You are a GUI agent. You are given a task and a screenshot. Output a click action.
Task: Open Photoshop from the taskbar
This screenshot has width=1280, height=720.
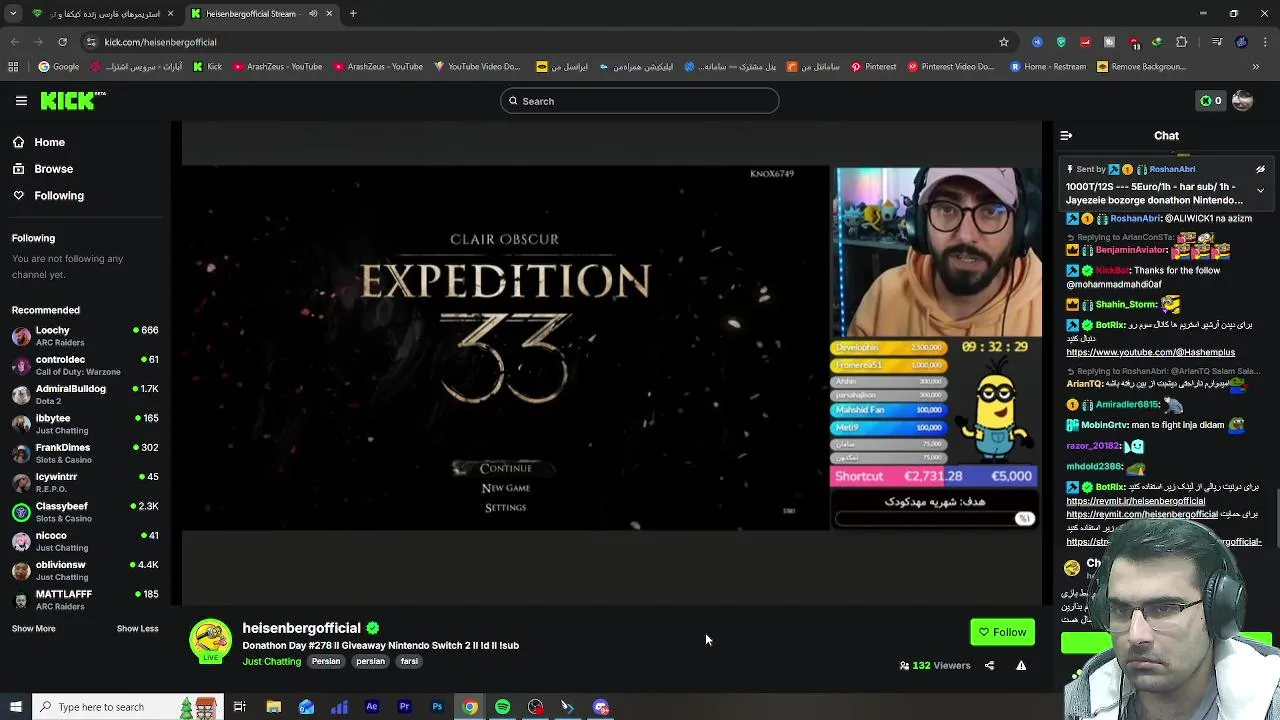point(437,707)
